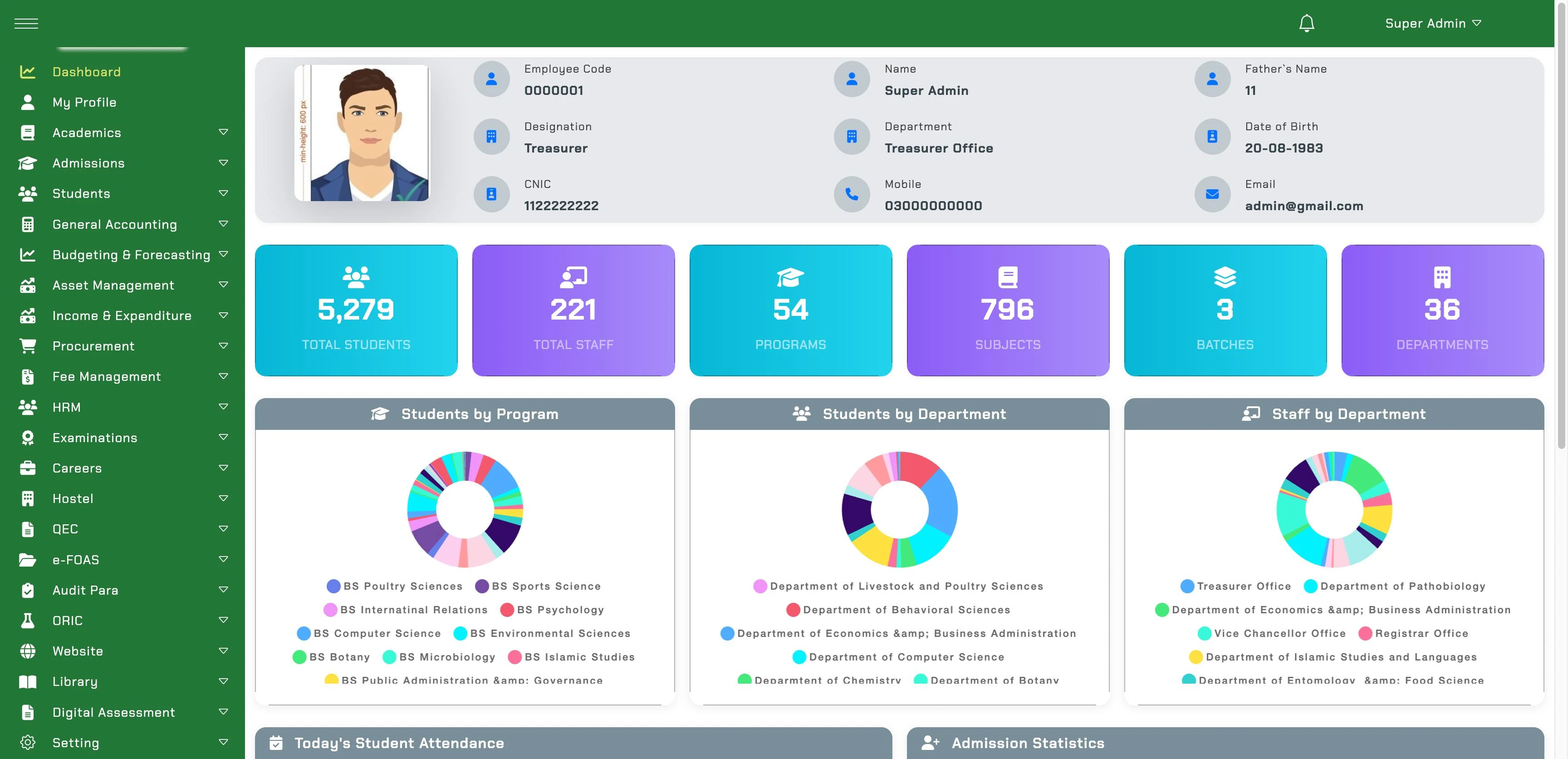Click the Mobile phone icon in profile card
The width and height of the screenshot is (1568, 759).
852,194
